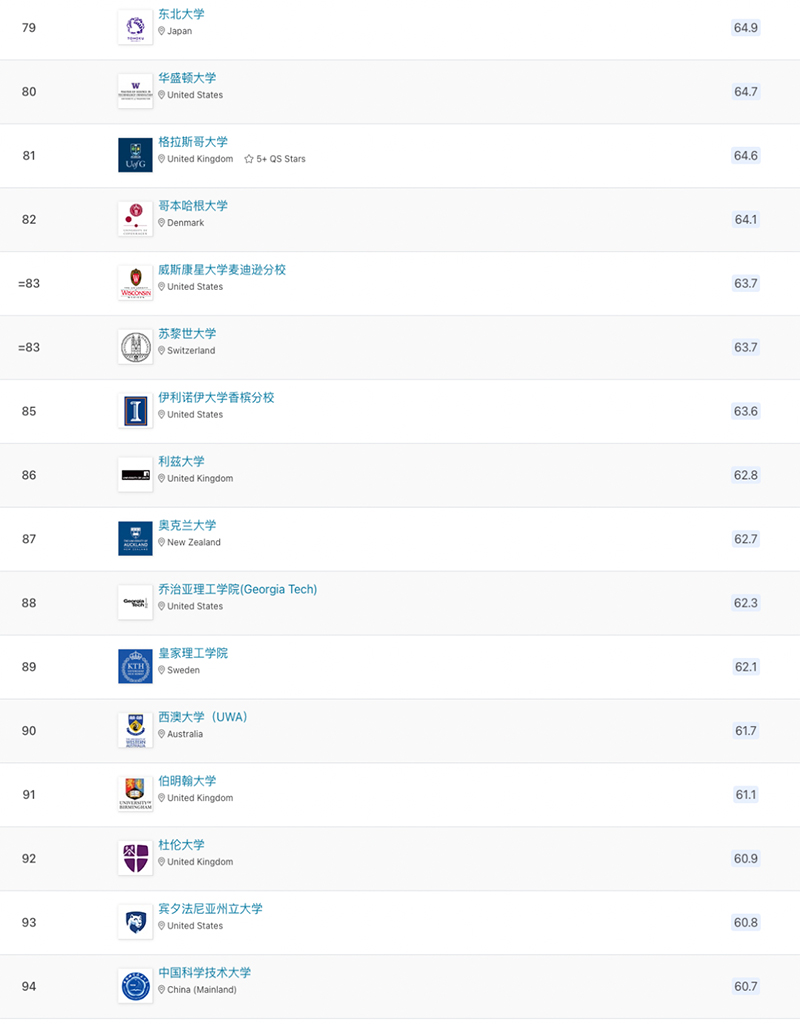Image resolution: width=800 pixels, height=1024 pixels.
Task: Click the Tohoku University logo
Action: (135, 27)
